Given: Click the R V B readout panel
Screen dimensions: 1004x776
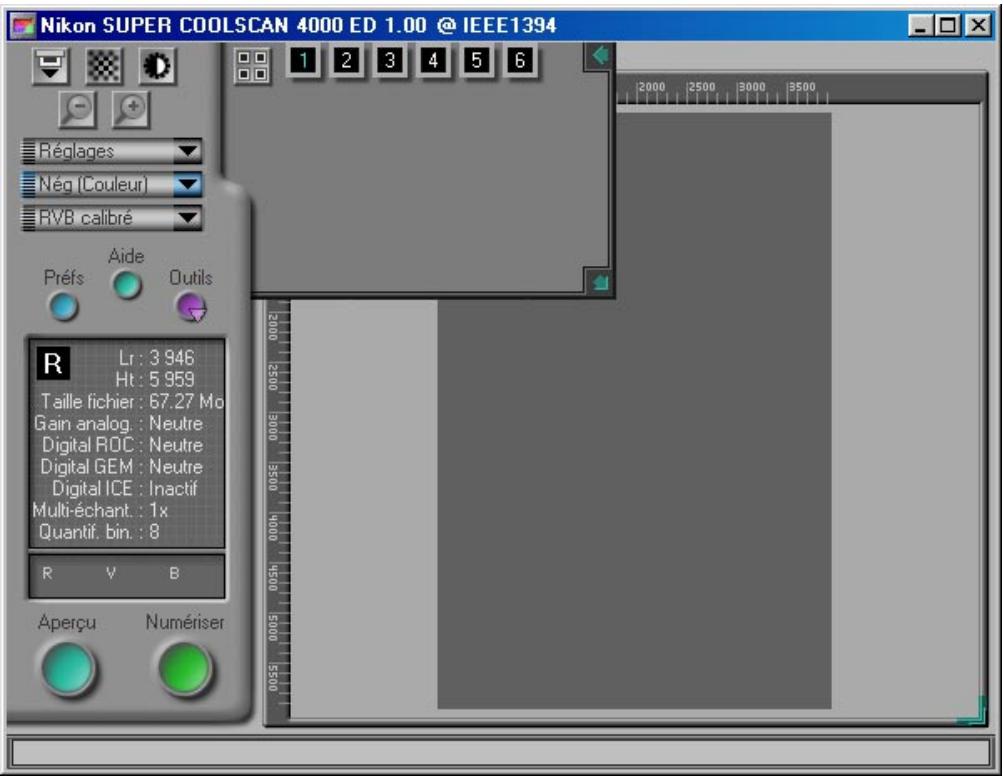Looking at the screenshot, I should click(127, 576).
